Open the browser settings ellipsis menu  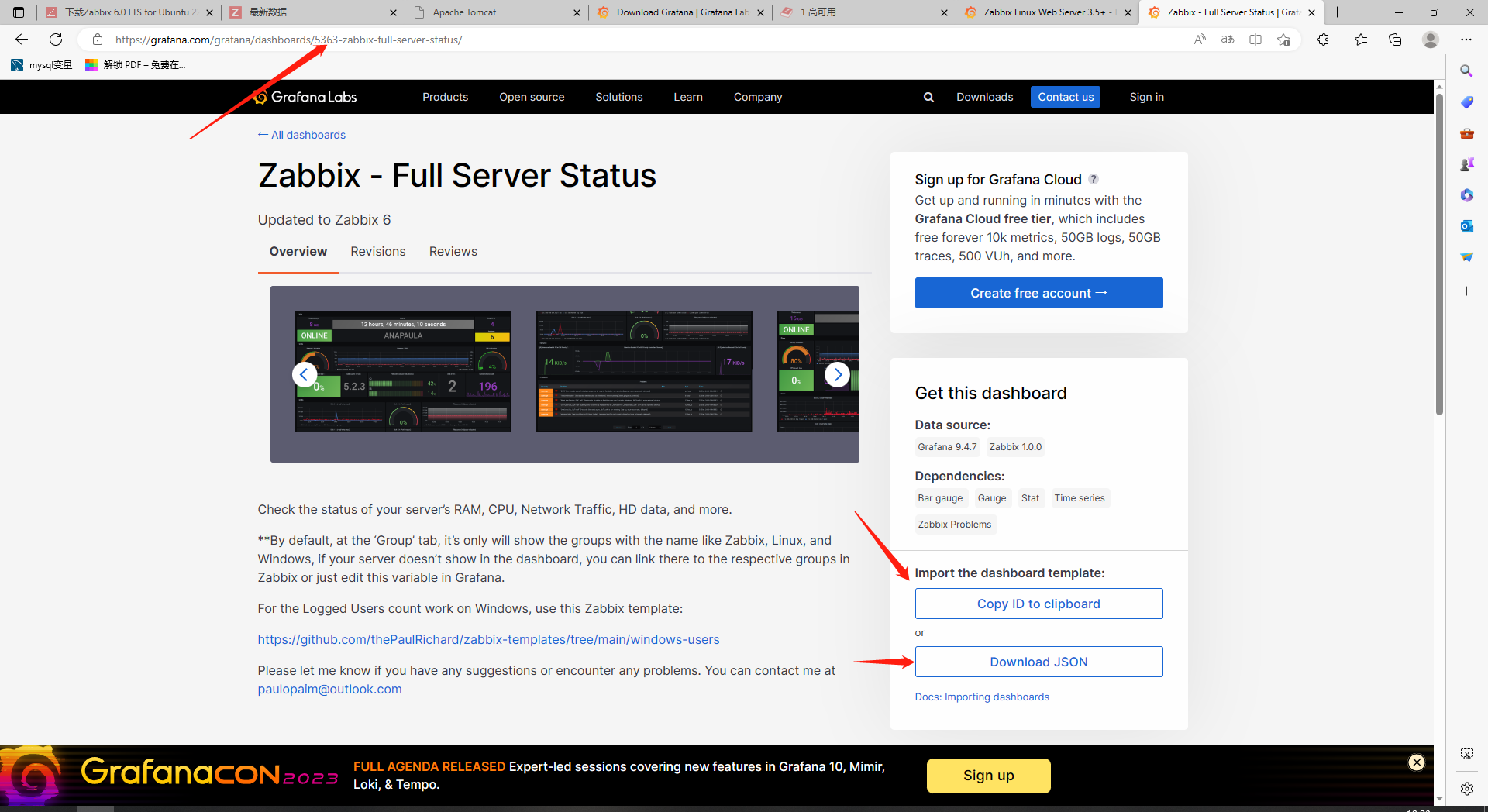pos(1466,40)
